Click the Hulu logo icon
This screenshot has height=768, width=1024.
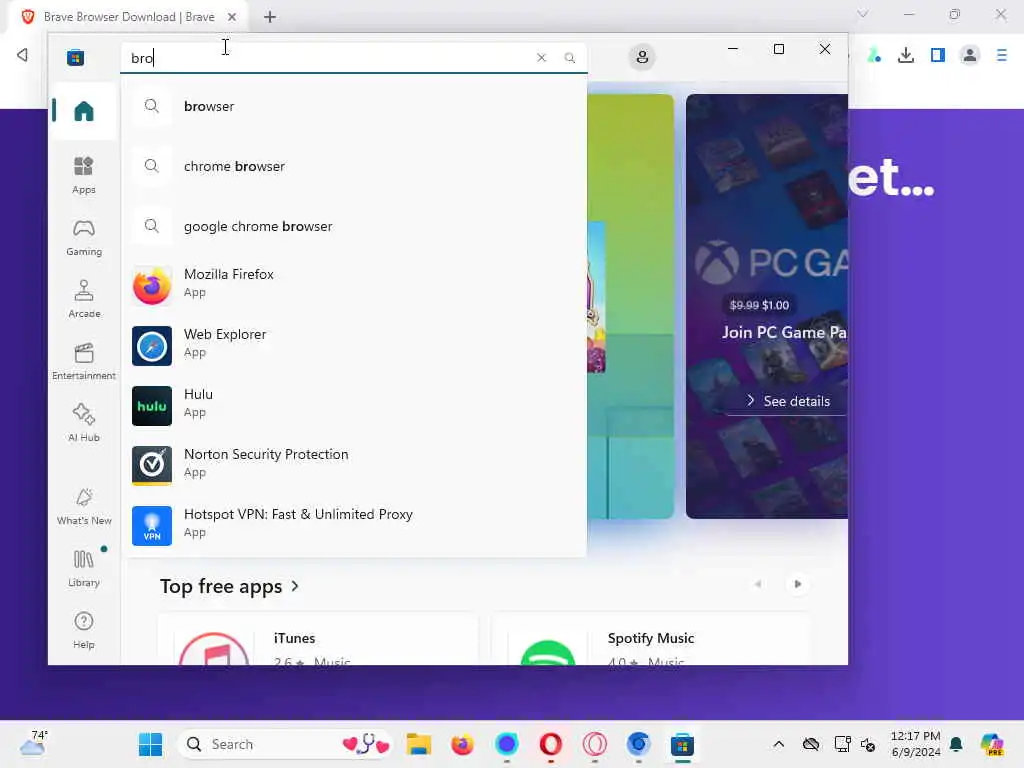(x=152, y=406)
